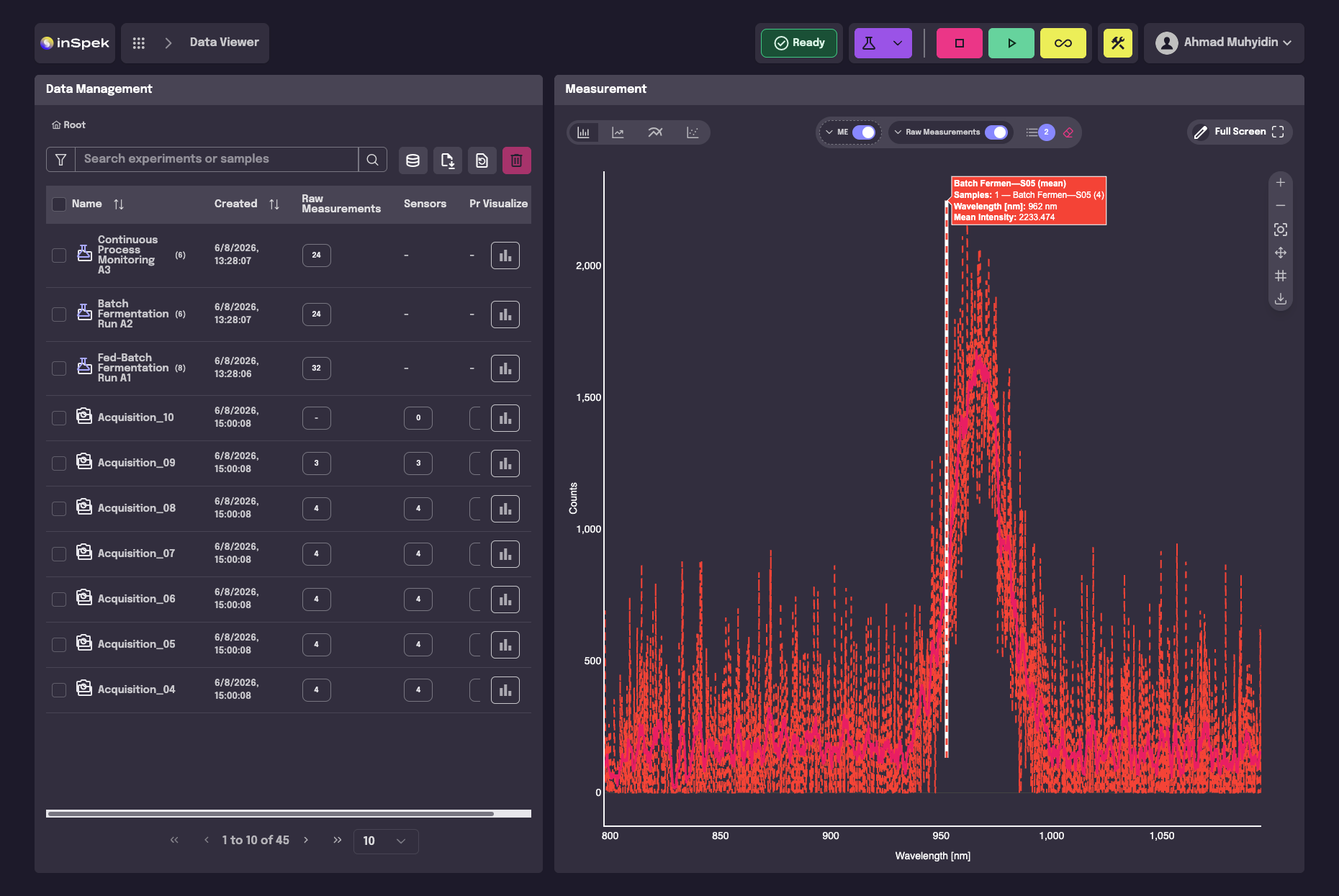1339x896 pixels.
Task: Go to last page of table
Action: click(338, 840)
